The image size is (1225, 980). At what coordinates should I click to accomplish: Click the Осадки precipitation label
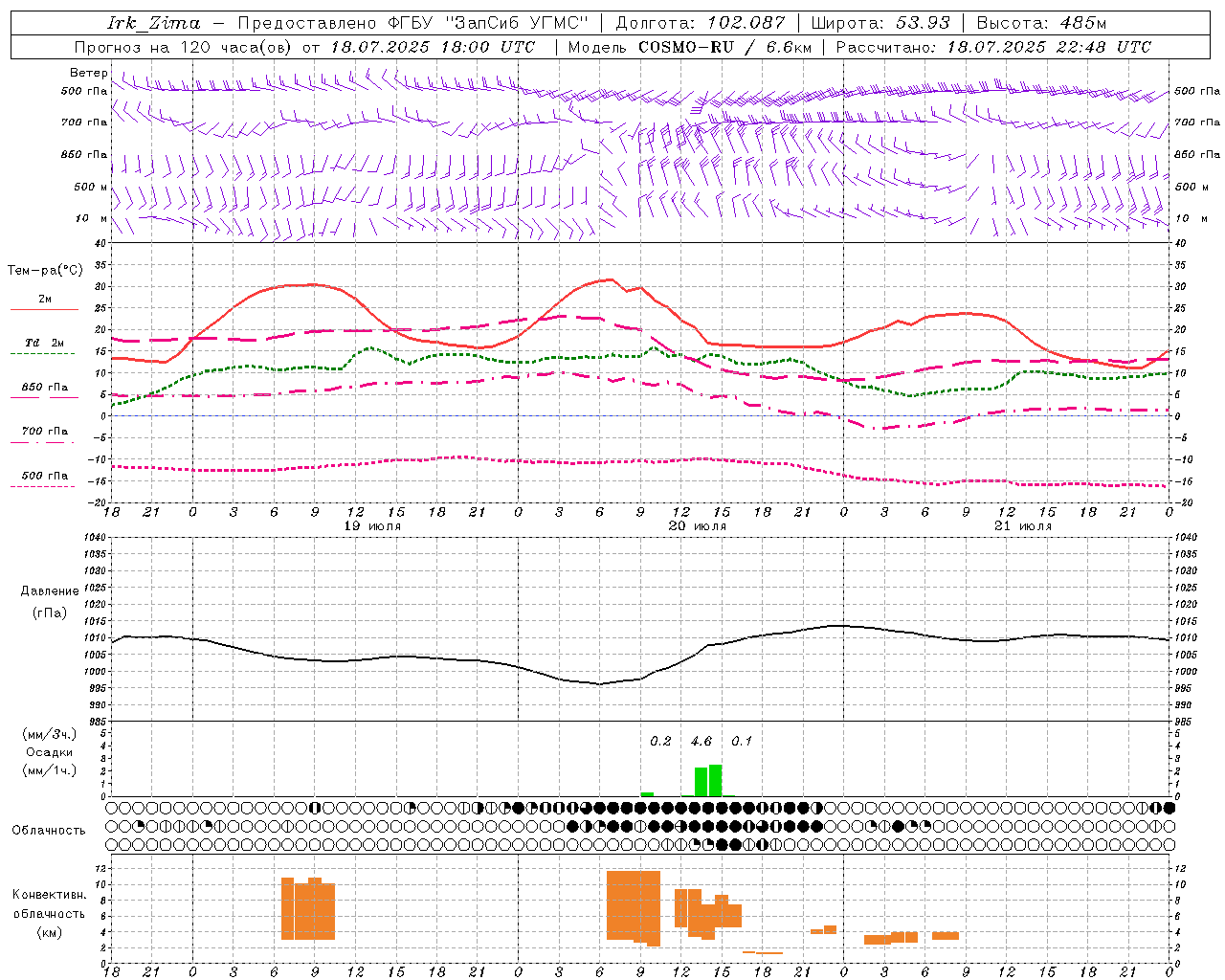coord(50,752)
